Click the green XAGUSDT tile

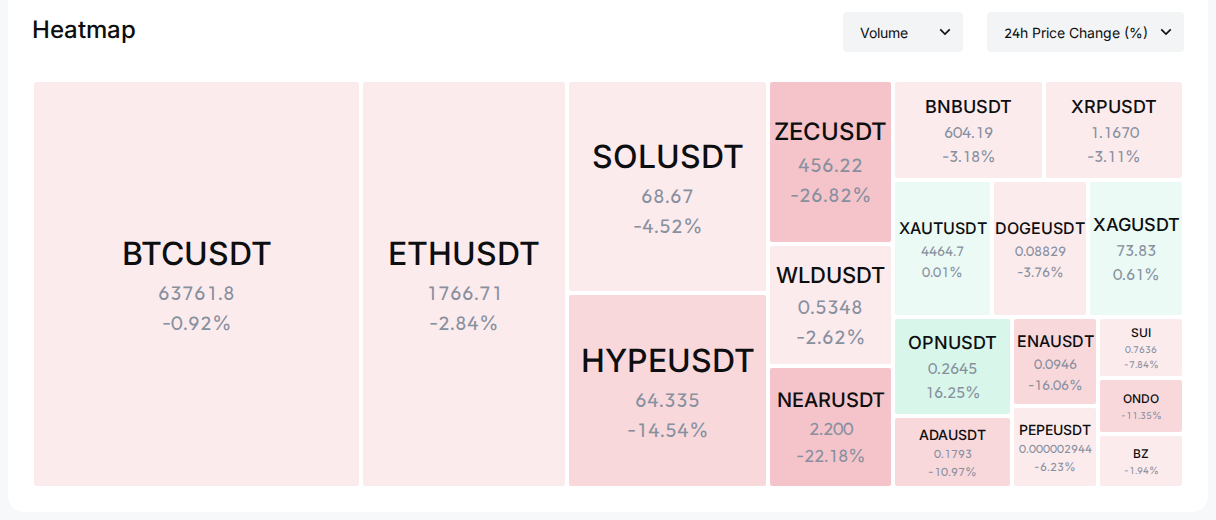[x=1136, y=249]
